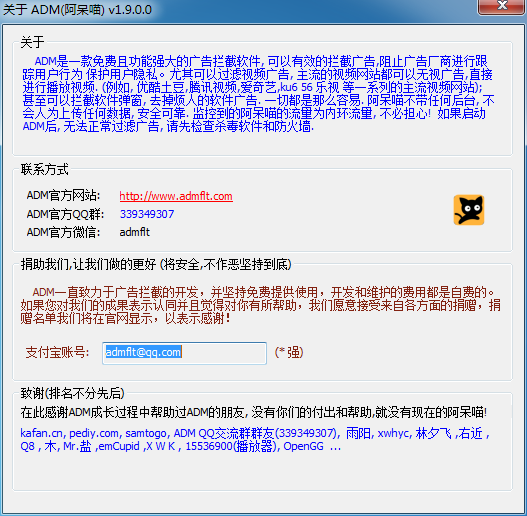The height and width of the screenshot is (516, 527).
Task: Click the 支付宝账号 label
Action: [57, 353]
